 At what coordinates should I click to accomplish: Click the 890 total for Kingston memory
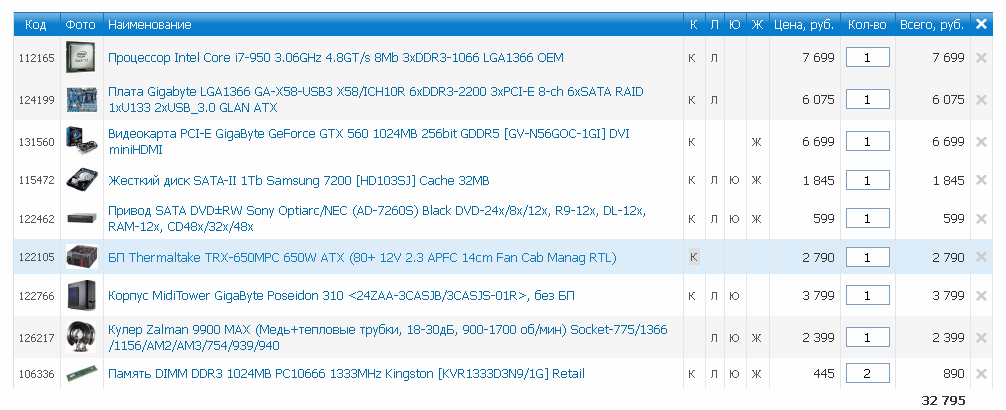[953, 374]
